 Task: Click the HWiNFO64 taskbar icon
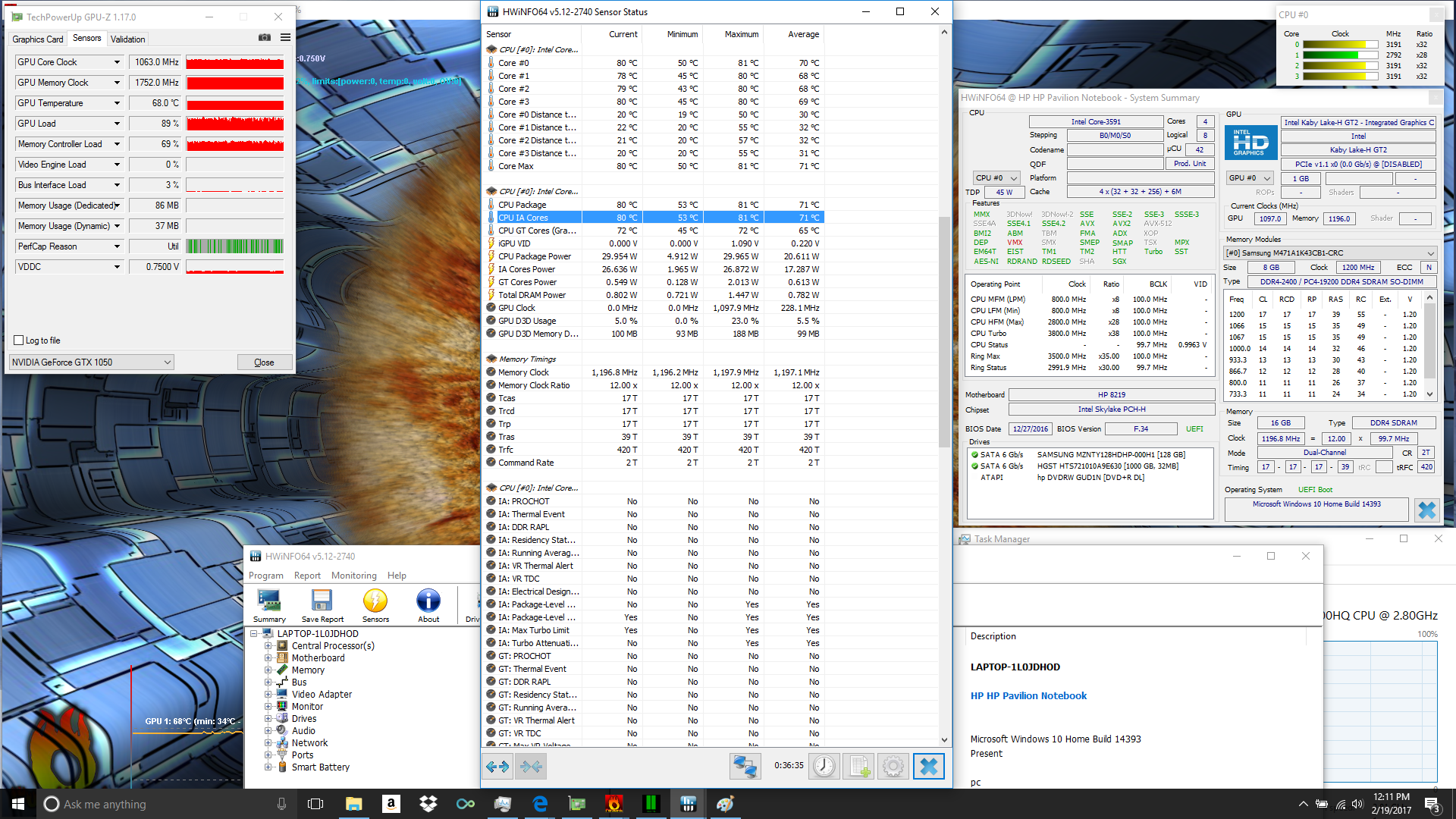coord(688,804)
